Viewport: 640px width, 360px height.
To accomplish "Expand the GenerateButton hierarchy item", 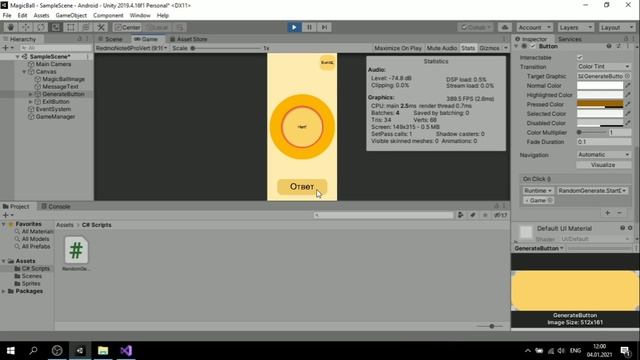I will 31,94.
